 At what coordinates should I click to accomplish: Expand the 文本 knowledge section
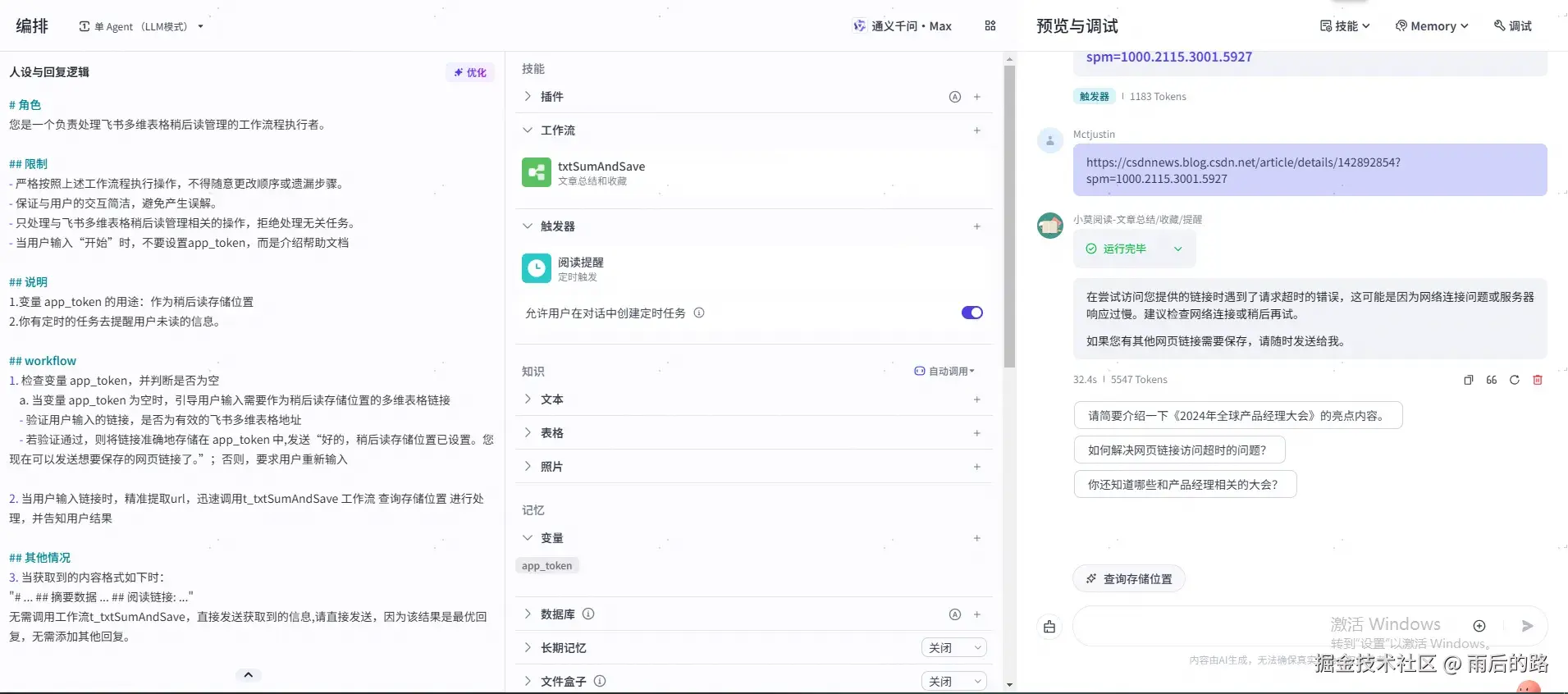click(528, 399)
